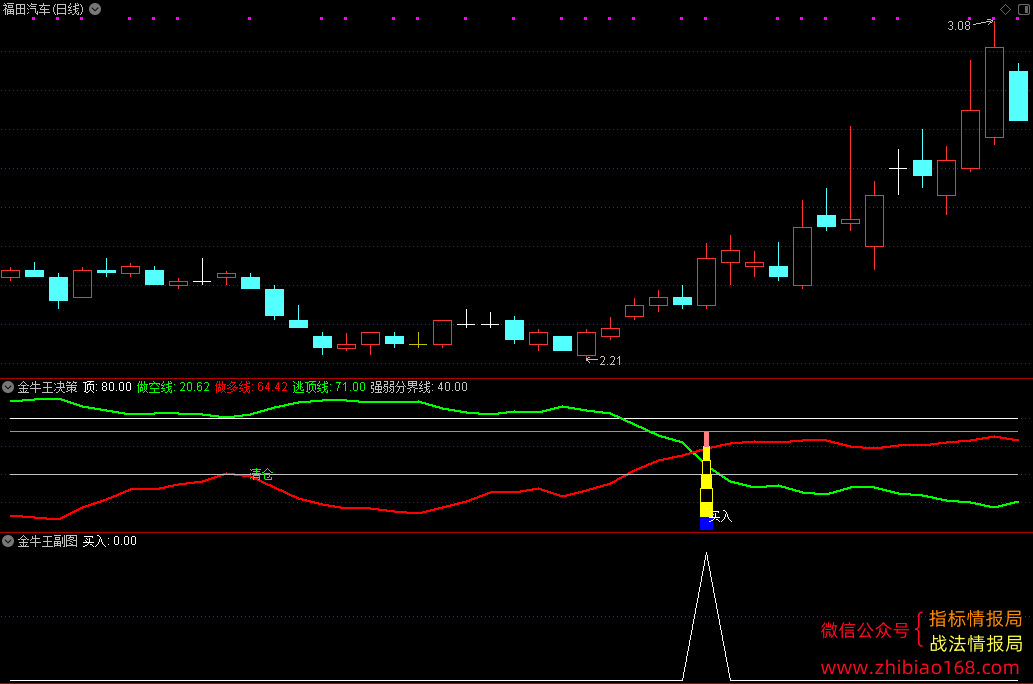
Task: Click the 买入 signal text marker
Action: tap(721, 516)
